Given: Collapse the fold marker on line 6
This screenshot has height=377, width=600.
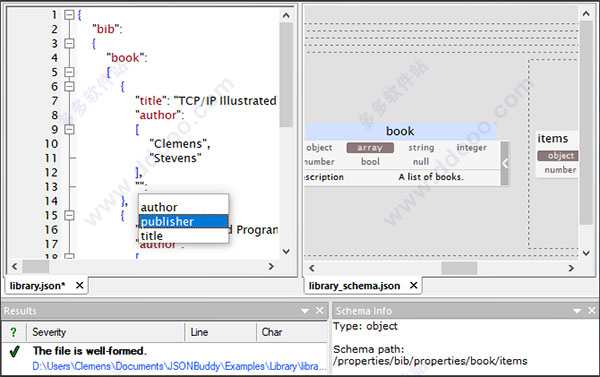Looking at the screenshot, I should click(69, 86).
